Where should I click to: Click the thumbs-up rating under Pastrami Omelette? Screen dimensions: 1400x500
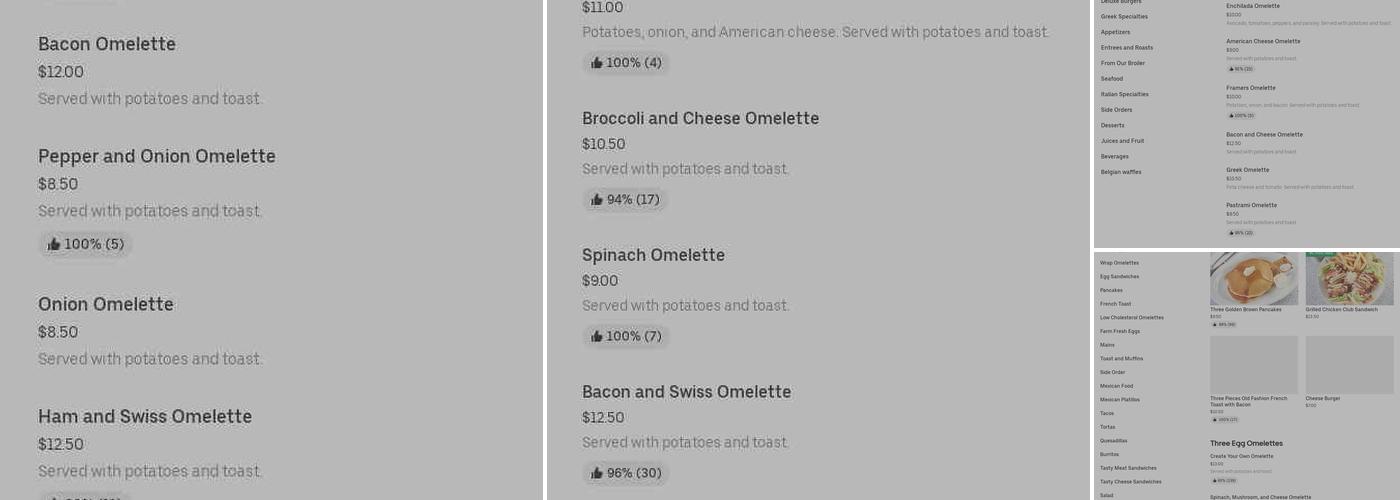point(1240,233)
